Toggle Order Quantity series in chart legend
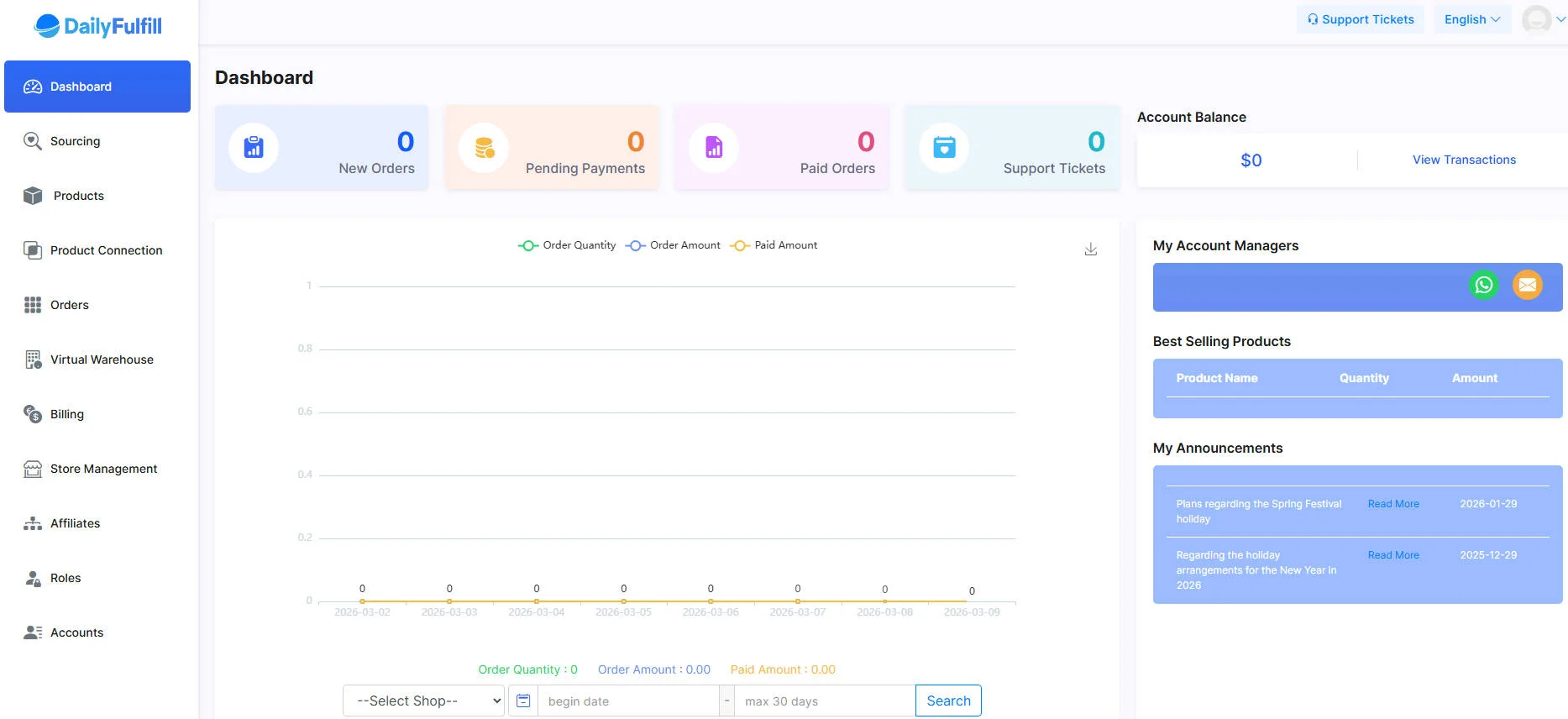 [567, 245]
